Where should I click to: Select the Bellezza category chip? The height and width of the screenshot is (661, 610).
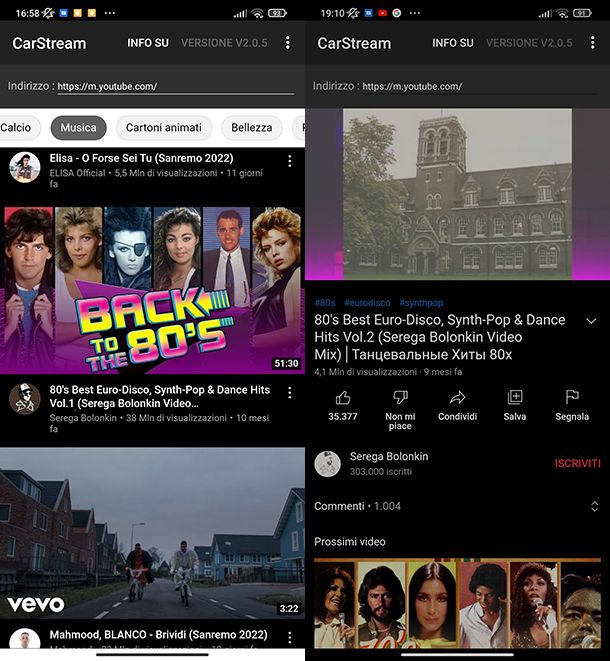[251, 127]
